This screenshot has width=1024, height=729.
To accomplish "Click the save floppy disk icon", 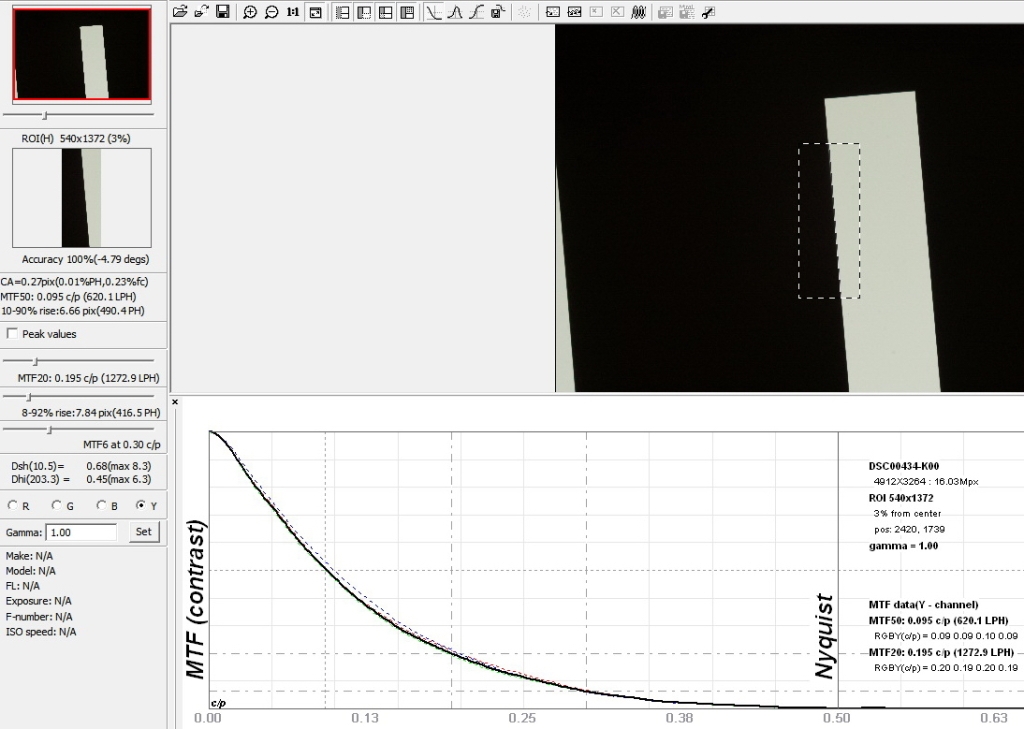I will 222,12.
